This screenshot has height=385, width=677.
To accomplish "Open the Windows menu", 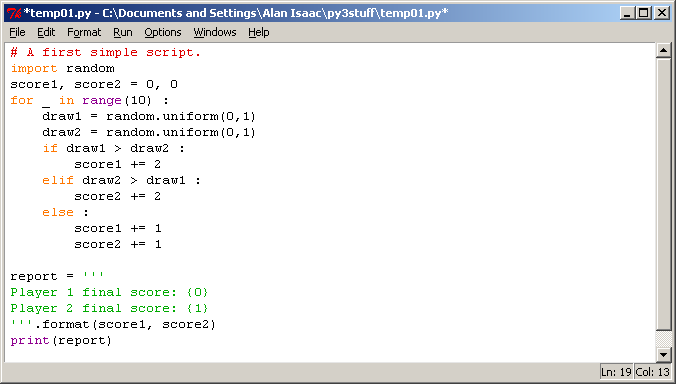I will tap(215, 32).
